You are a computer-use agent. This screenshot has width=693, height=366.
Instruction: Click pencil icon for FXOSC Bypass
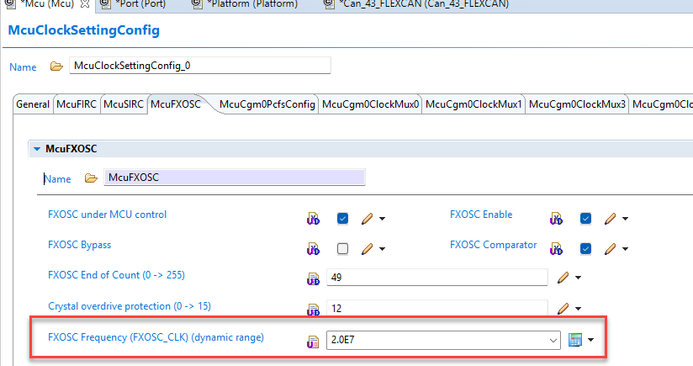tap(367, 249)
